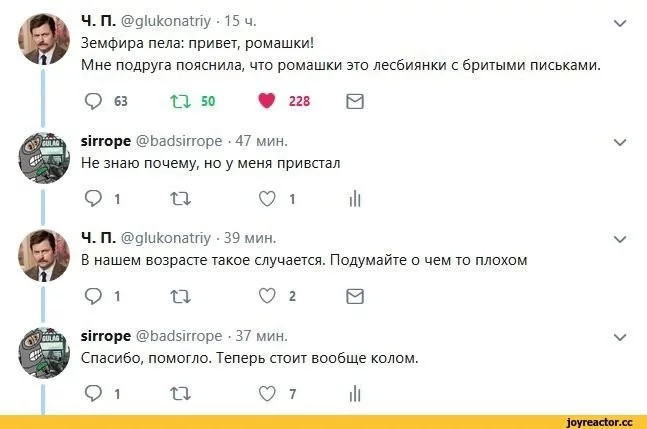Like the 39 мин. tweet by Ч. П.
Viewport: 647px width, 429px height.
coord(267,296)
